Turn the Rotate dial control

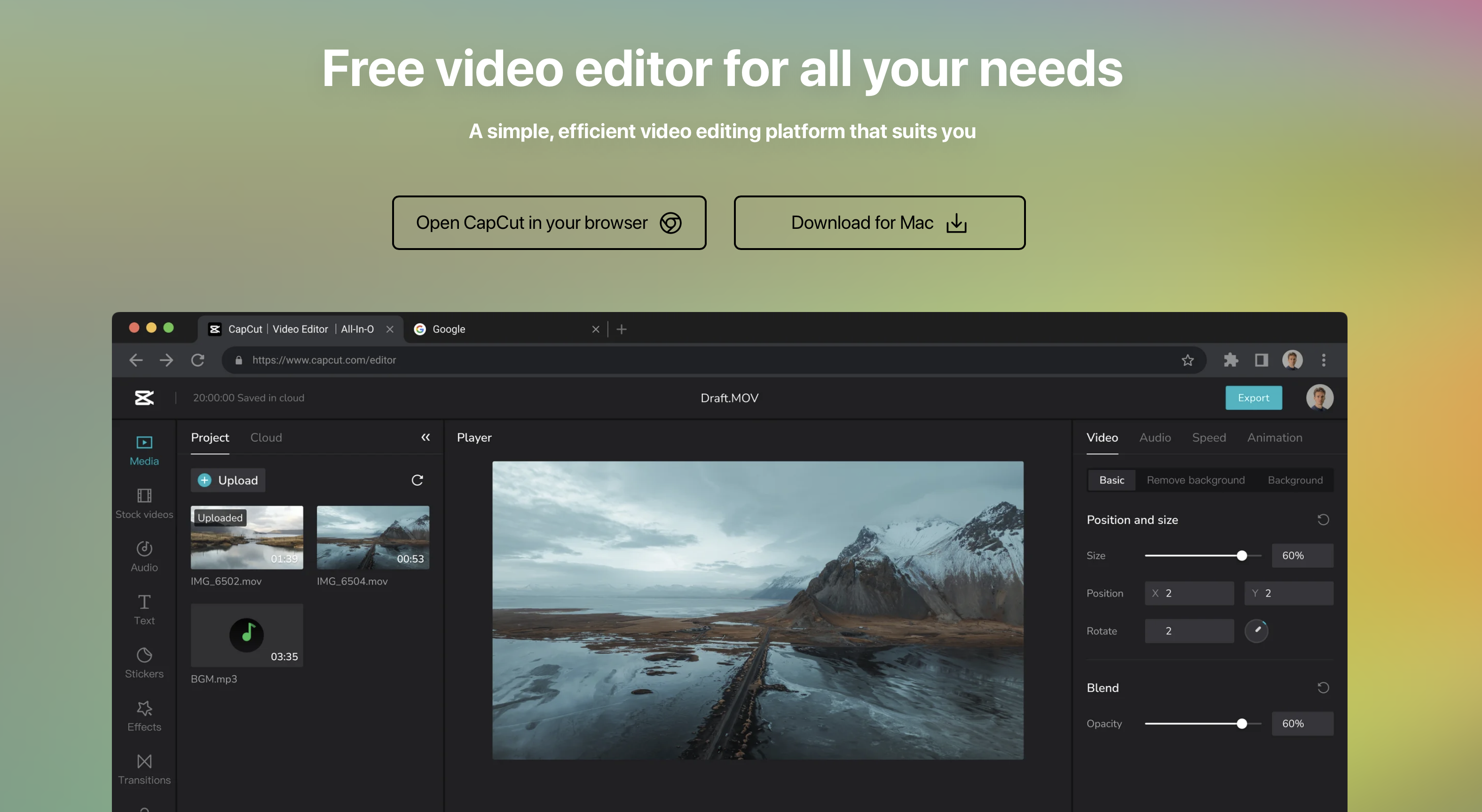tap(1256, 631)
